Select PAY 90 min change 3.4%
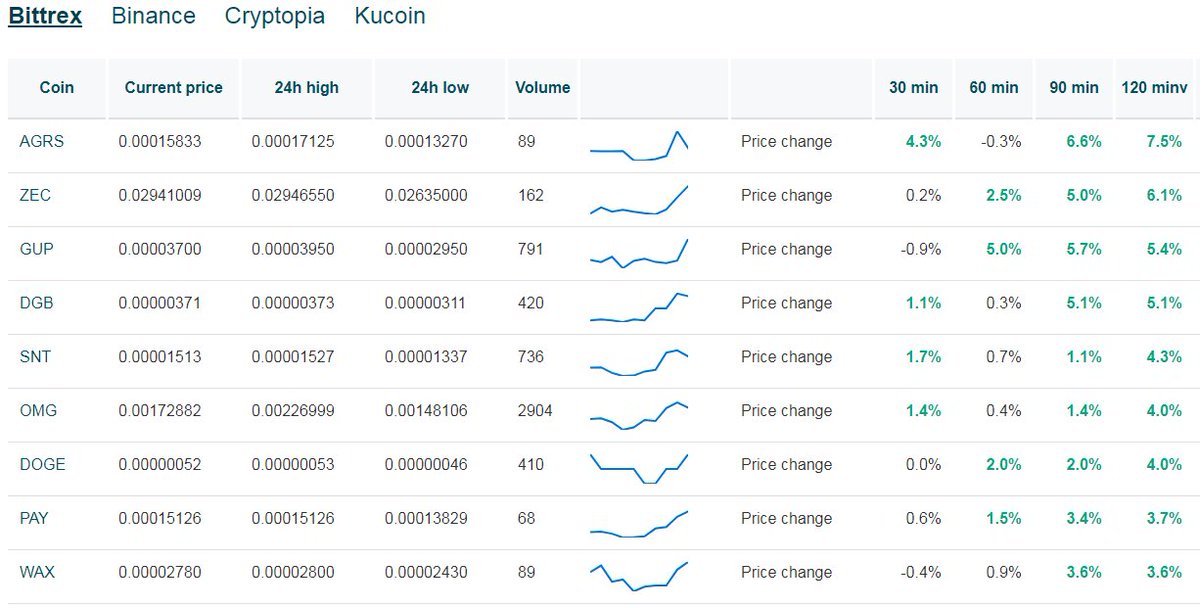This screenshot has width=1200, height=608. tap(1084, 520)
